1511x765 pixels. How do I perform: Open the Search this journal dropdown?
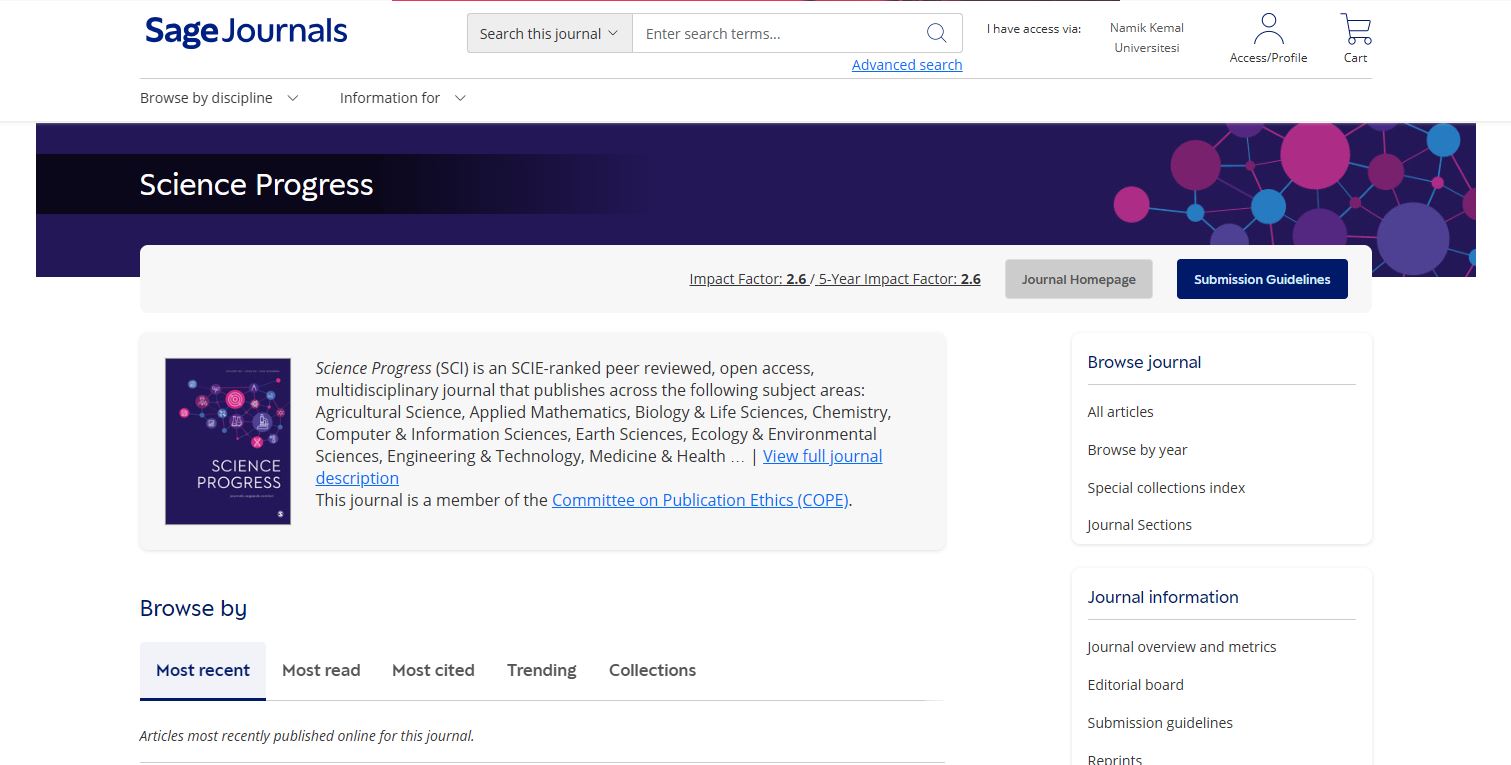[550, 33]
